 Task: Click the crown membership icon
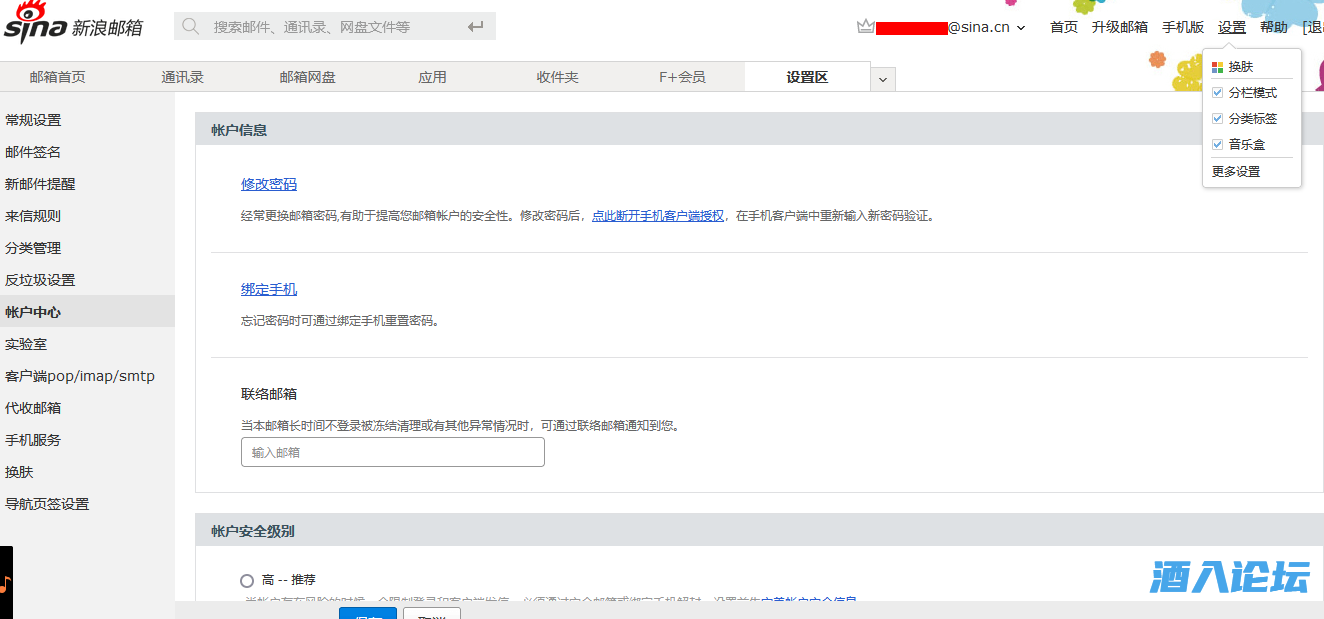pos(866,27)
